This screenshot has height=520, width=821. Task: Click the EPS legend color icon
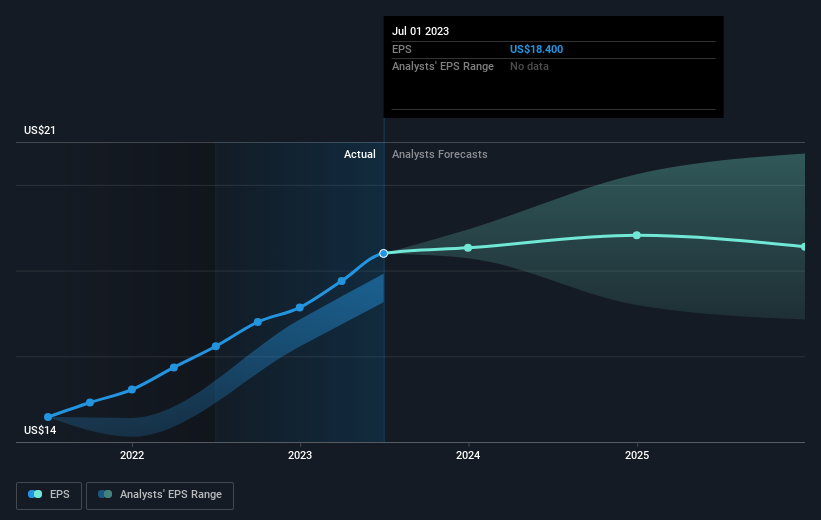point(35,494)
